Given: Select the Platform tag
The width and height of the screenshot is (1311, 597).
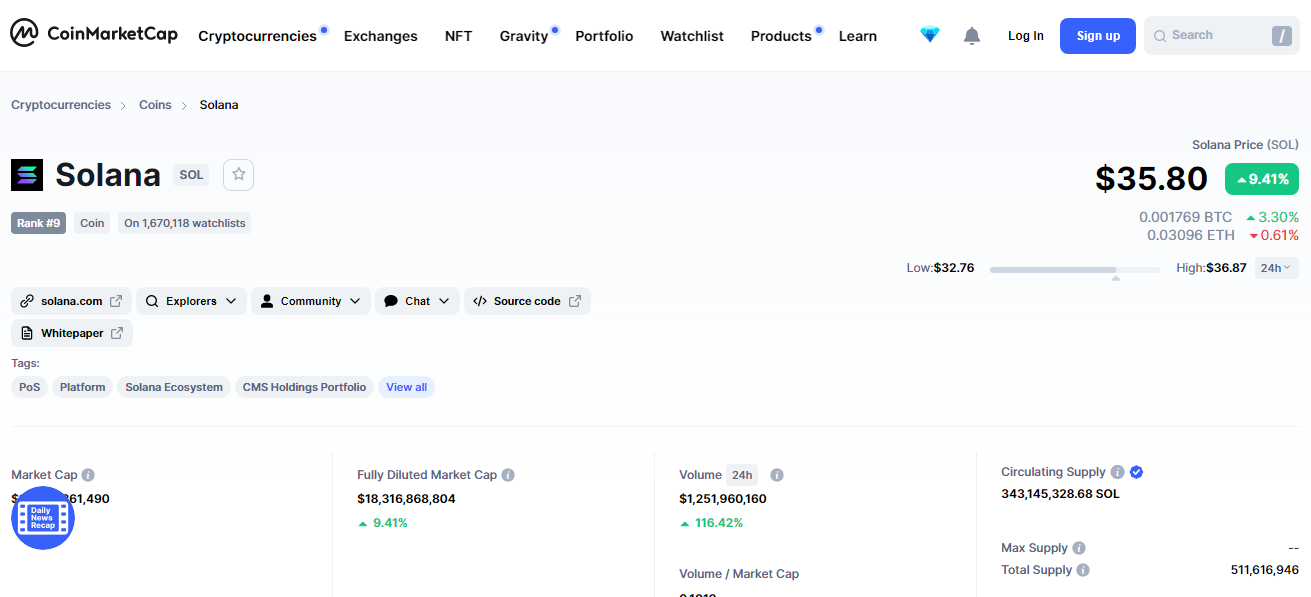Looking at the screenshot, I should coord(82,387).
